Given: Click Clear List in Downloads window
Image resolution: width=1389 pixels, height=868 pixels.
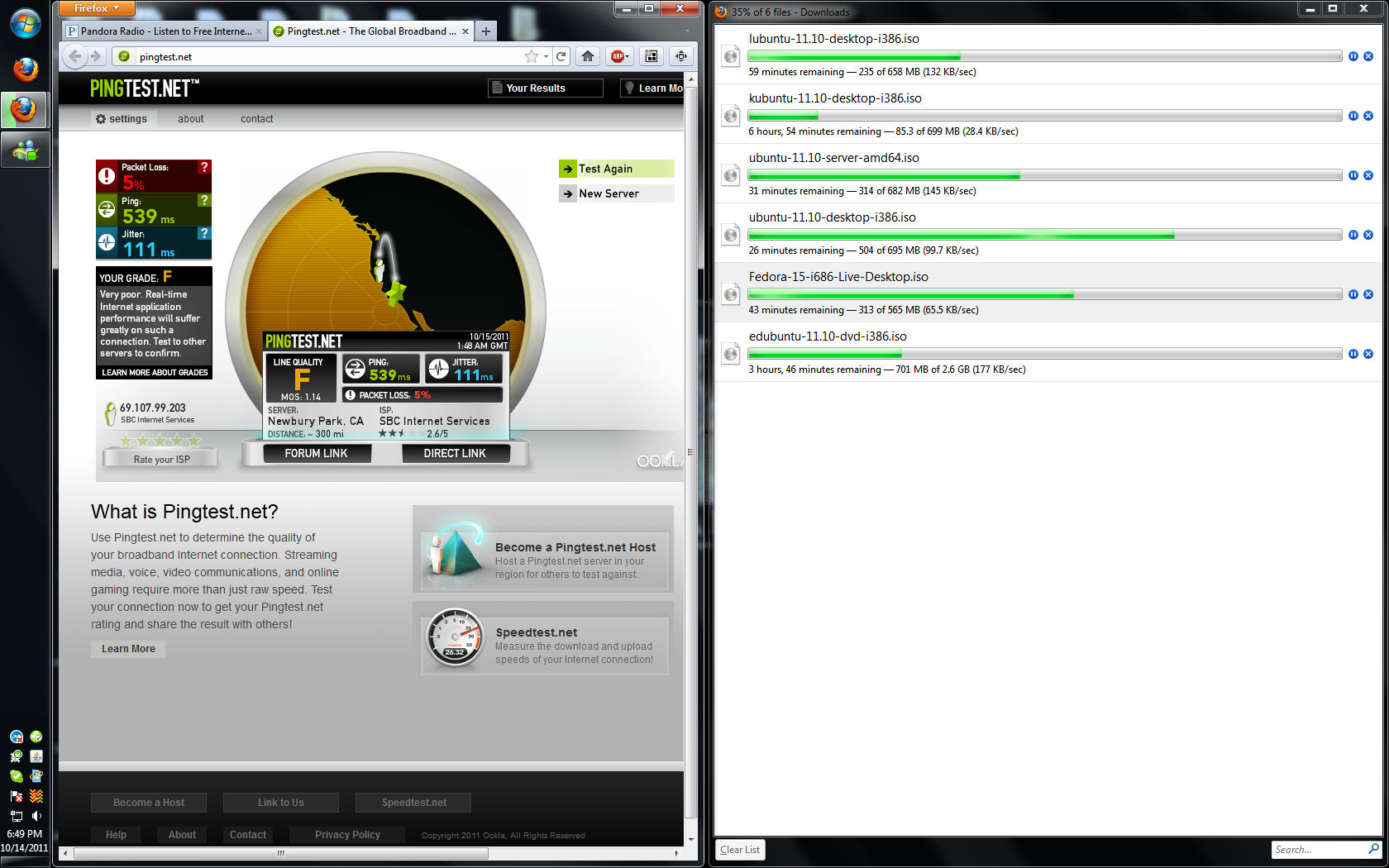Looking at the screenshot, I should click(x=740, y=850).
